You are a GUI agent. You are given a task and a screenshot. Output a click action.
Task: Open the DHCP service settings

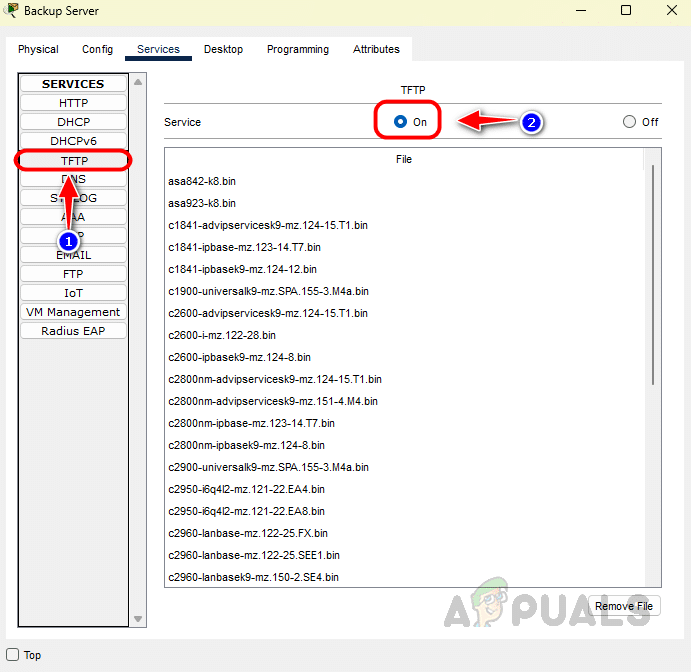click(x=73, y=122)
